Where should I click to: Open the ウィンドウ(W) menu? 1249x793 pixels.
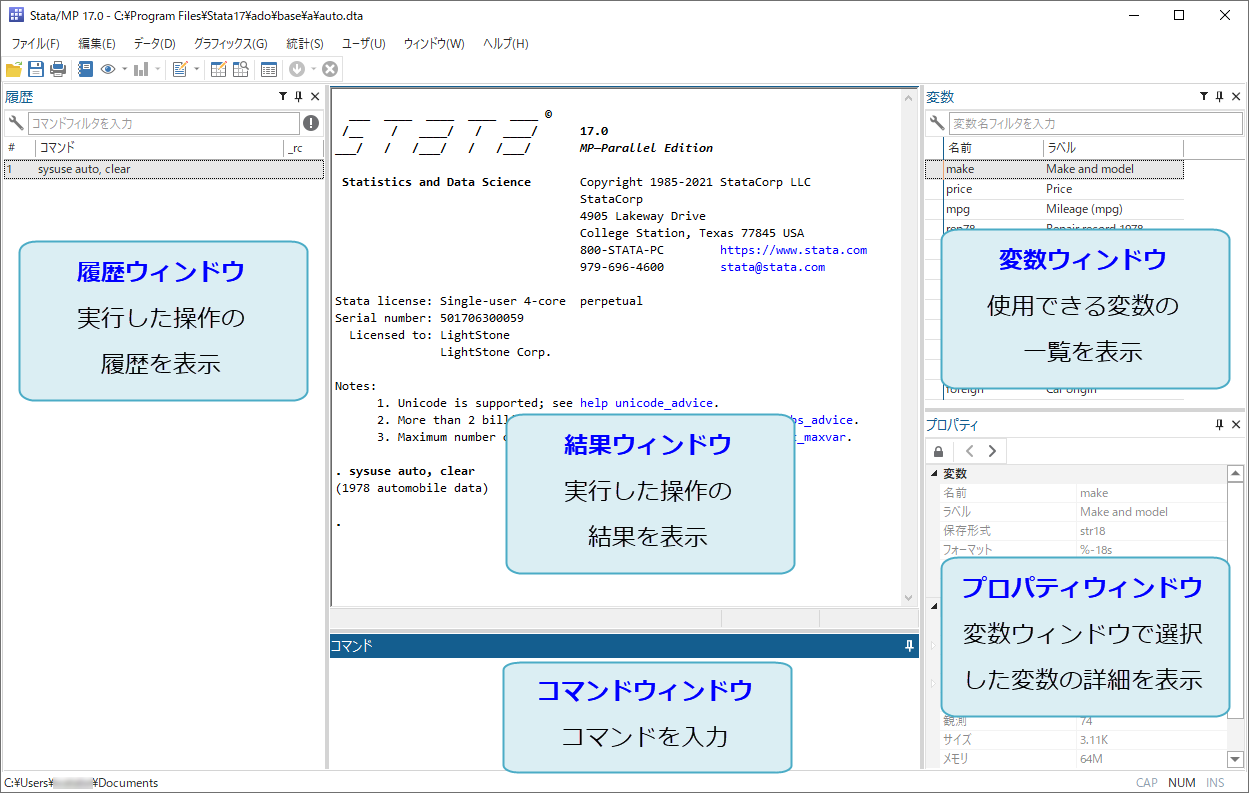click(x=434, y=44)
